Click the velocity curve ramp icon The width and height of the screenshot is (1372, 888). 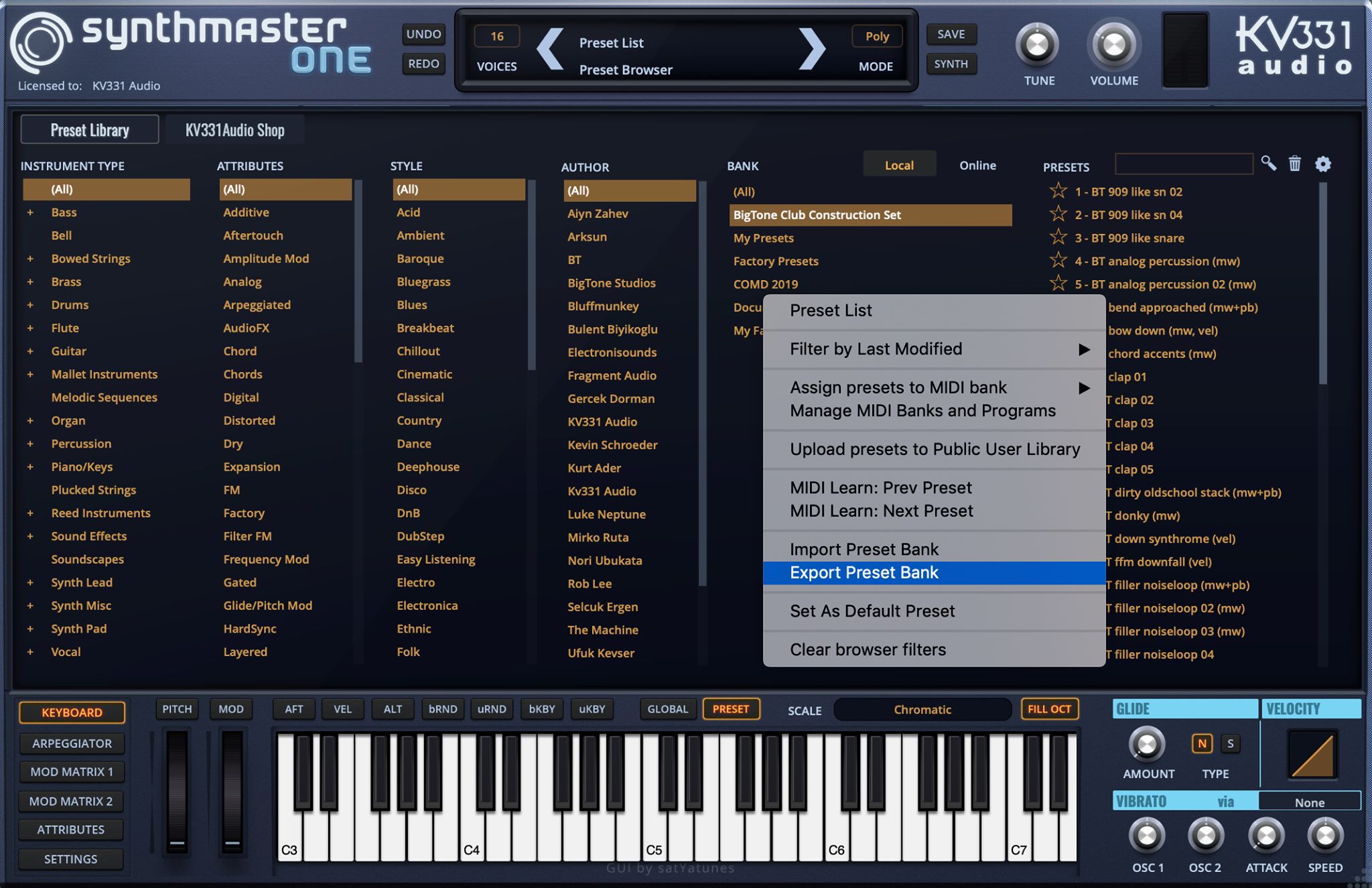[x=1312, y=755]
